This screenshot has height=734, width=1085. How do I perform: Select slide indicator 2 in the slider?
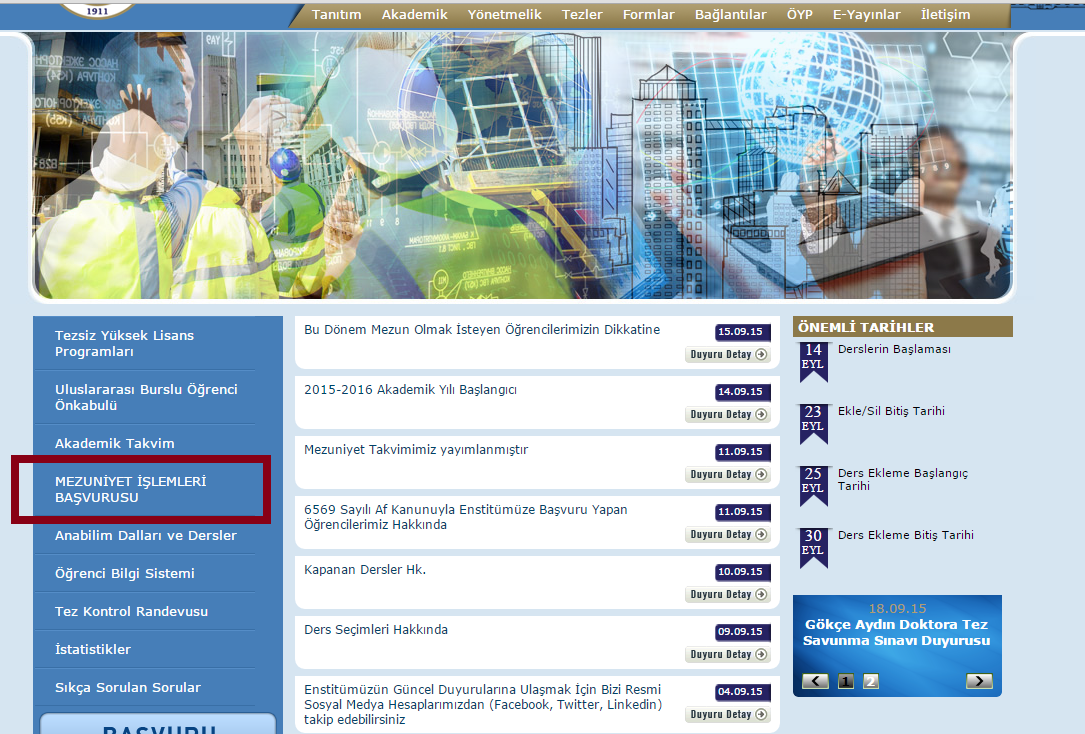(x=871, y=681)
